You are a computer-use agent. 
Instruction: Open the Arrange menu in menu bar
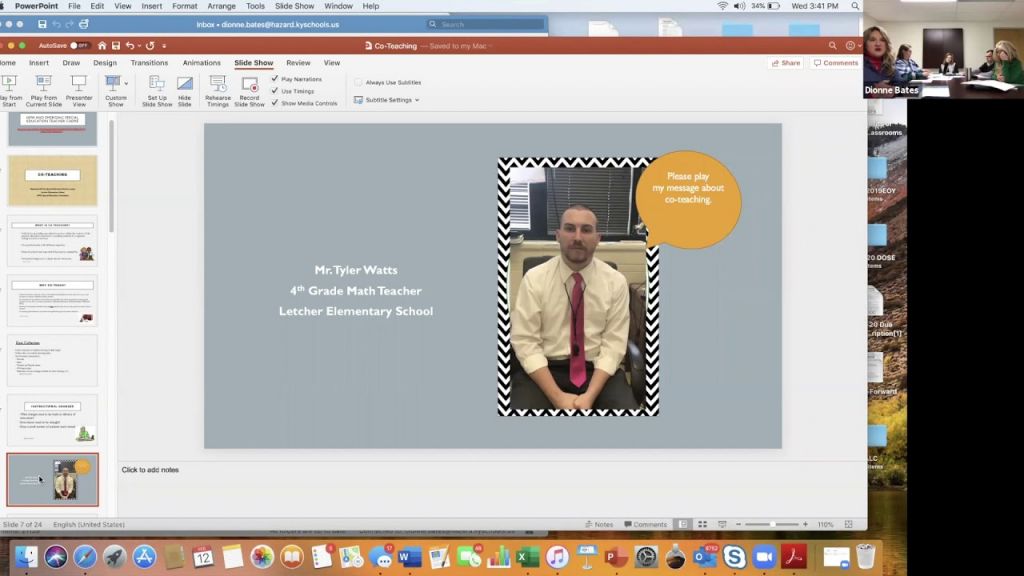pos(221,6)
